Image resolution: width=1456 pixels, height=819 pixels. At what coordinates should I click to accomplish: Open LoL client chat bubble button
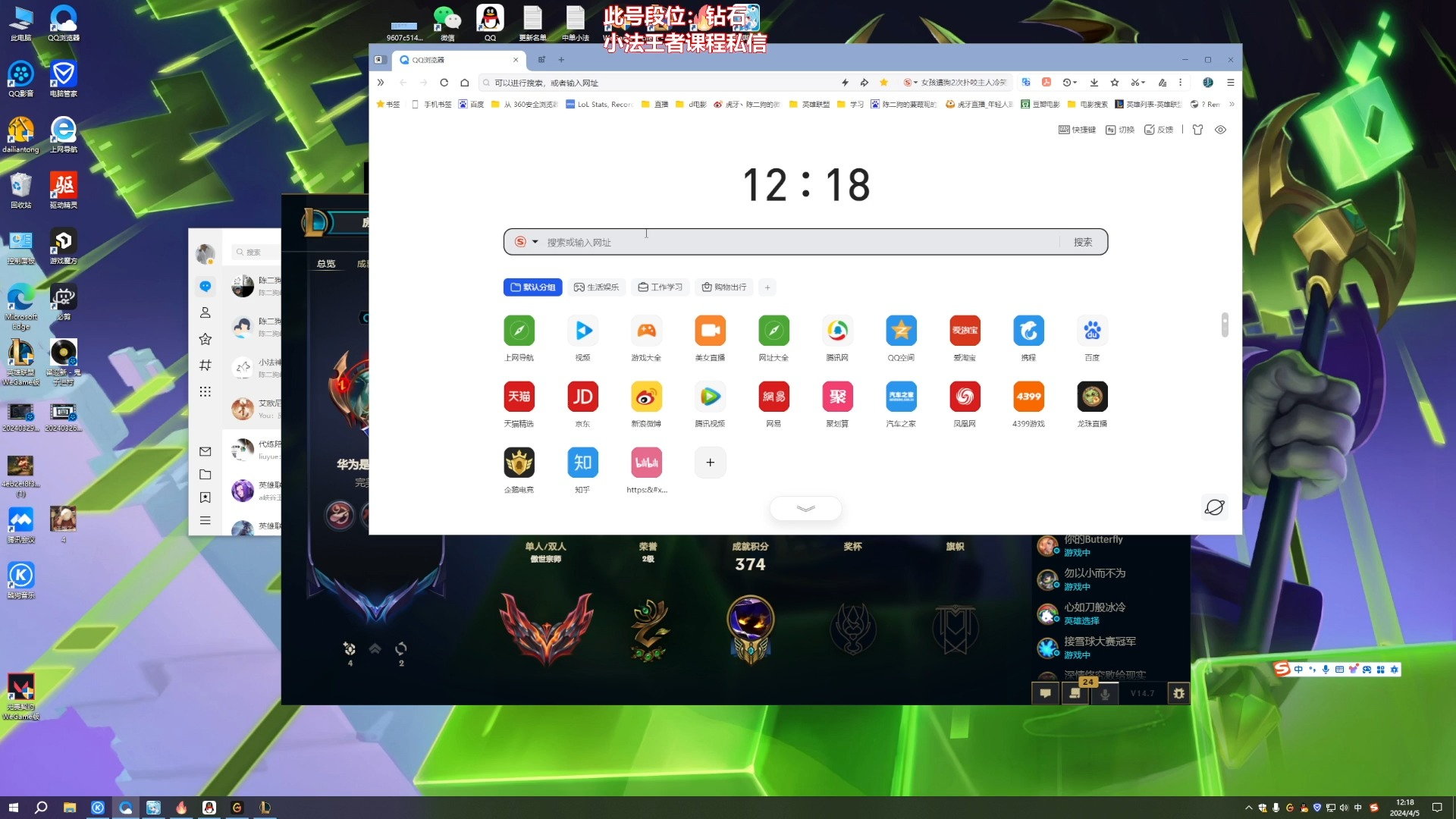(1045, 693)
